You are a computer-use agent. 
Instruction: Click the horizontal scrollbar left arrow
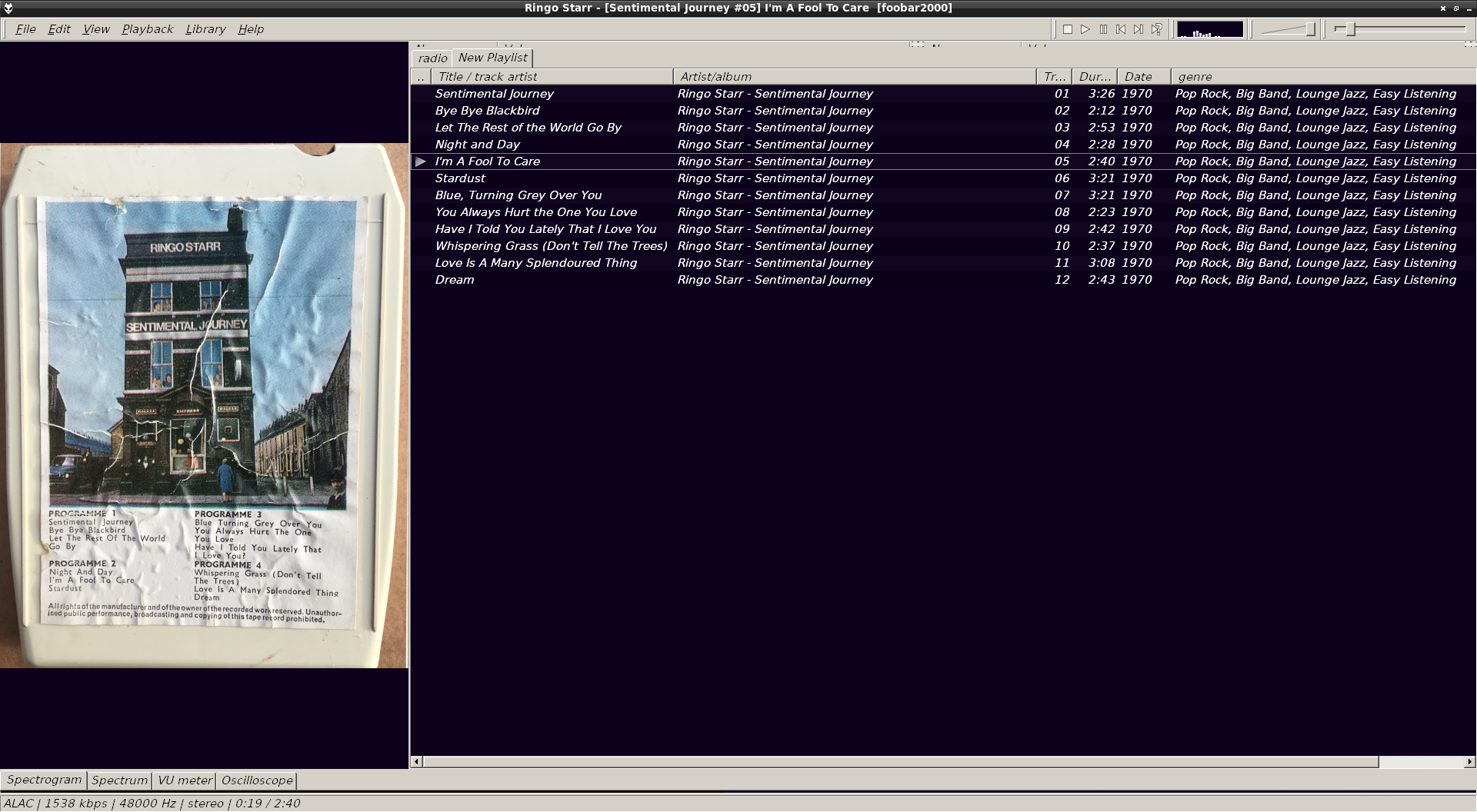point(416,762)
